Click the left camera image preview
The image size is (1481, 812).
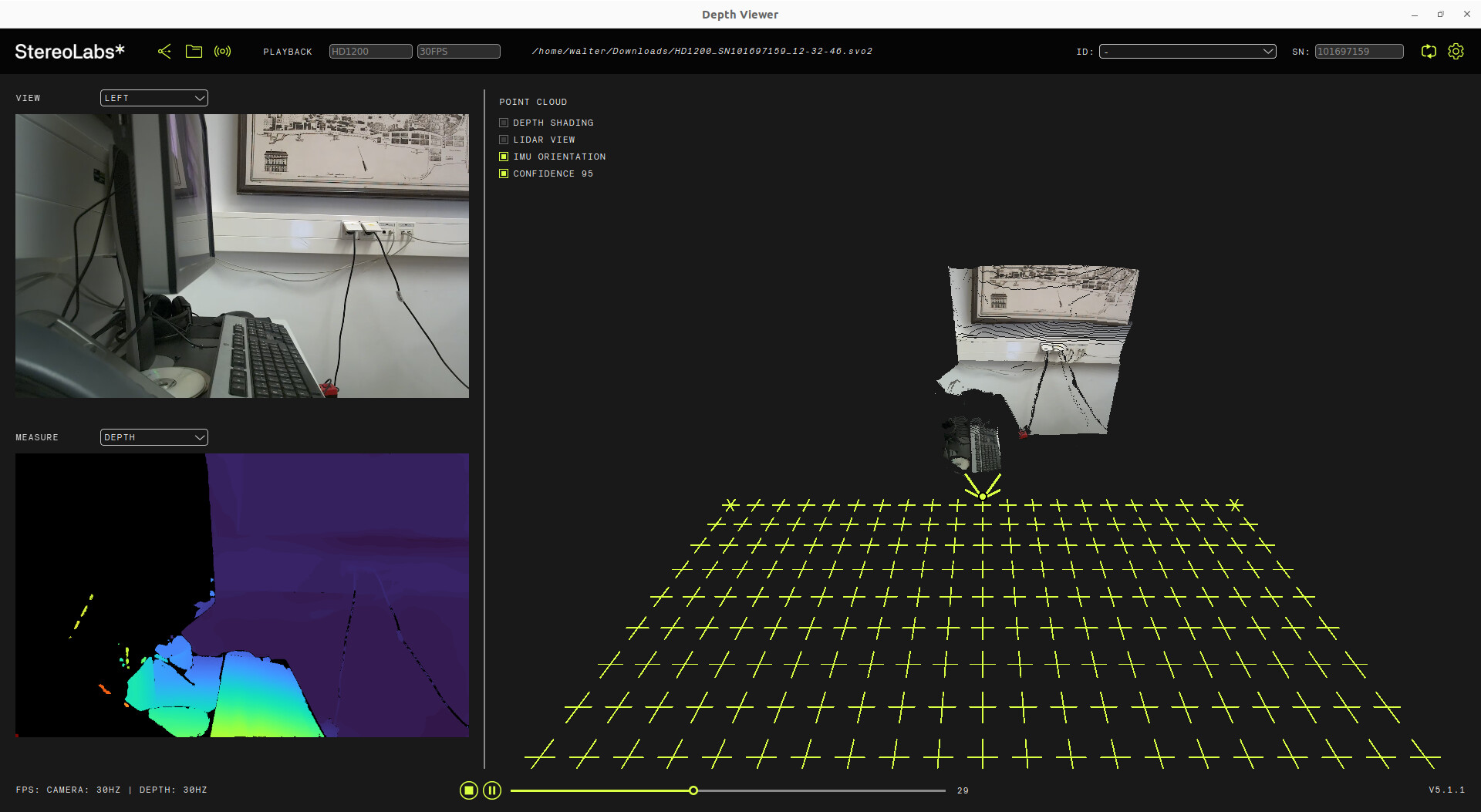tap(242, 256)
